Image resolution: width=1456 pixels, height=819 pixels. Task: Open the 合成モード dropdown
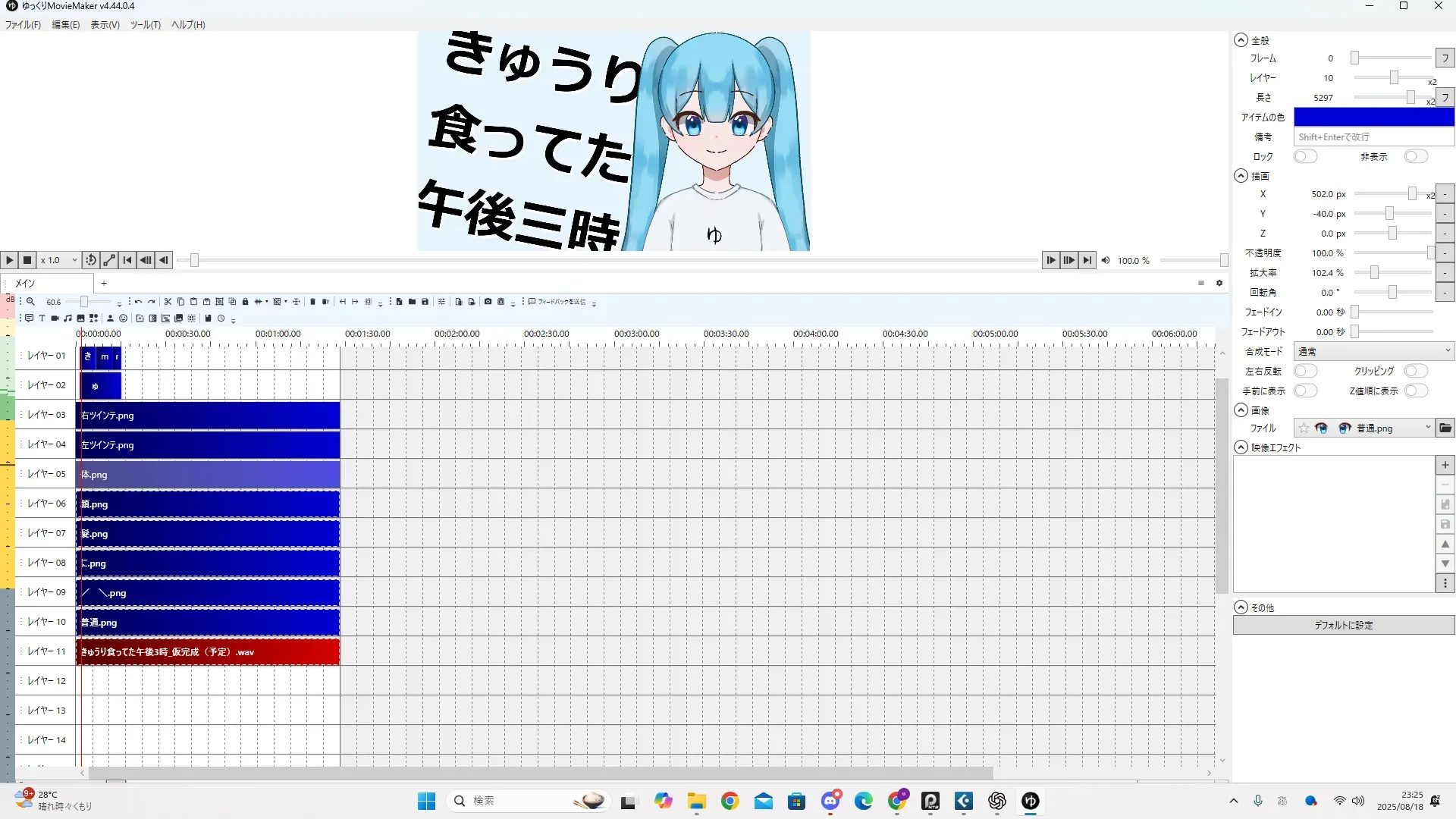click(x=1373, y=351)
